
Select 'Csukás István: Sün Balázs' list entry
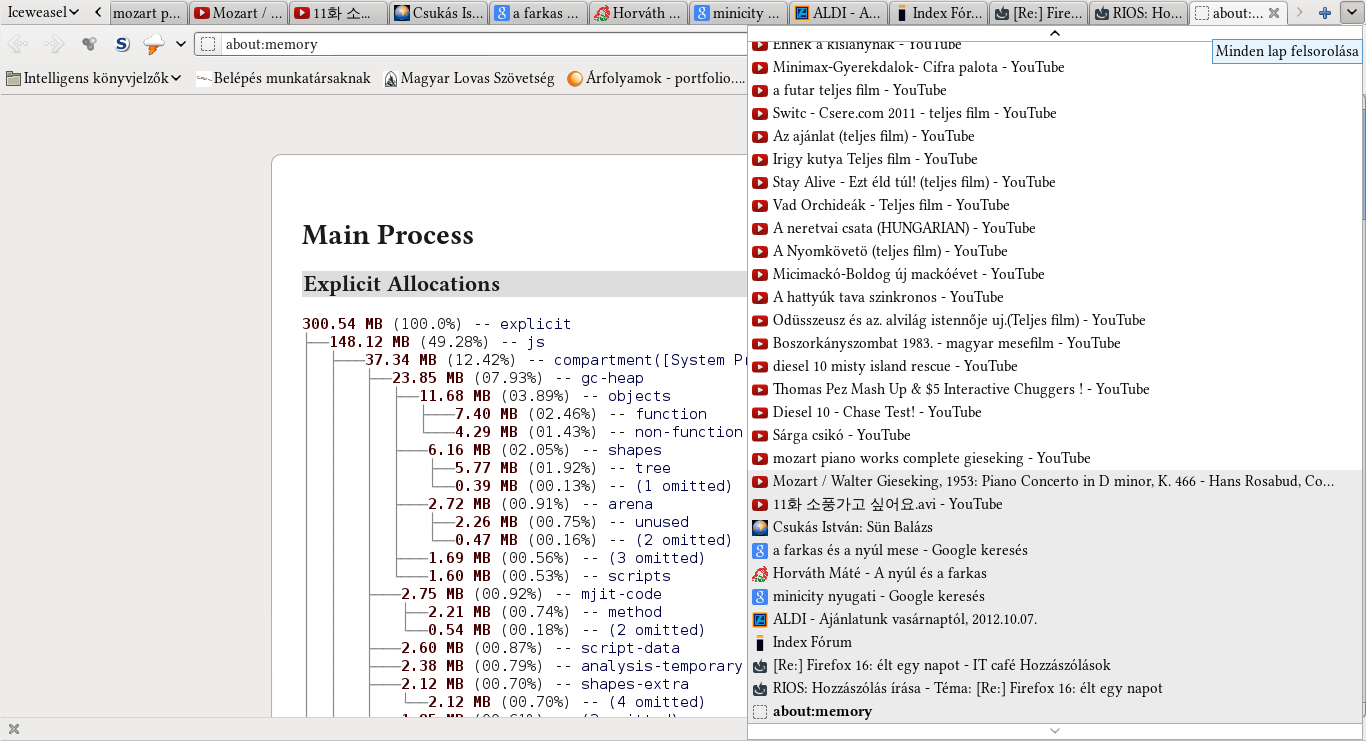[x=1054, y=527]
